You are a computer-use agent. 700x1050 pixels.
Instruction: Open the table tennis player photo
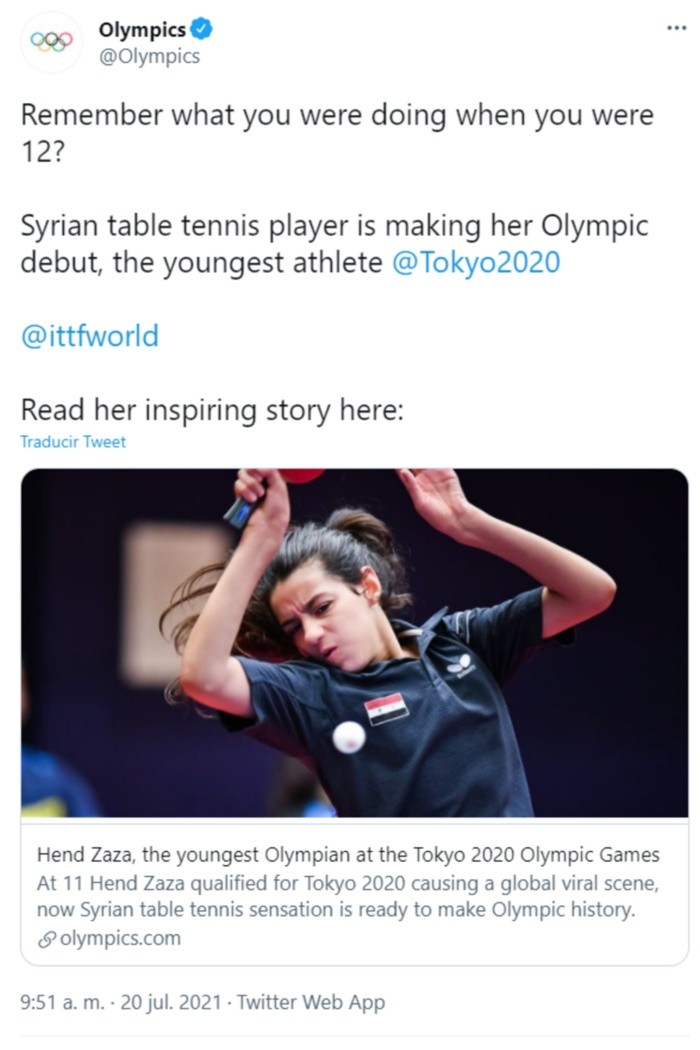(x=354, y=643)
